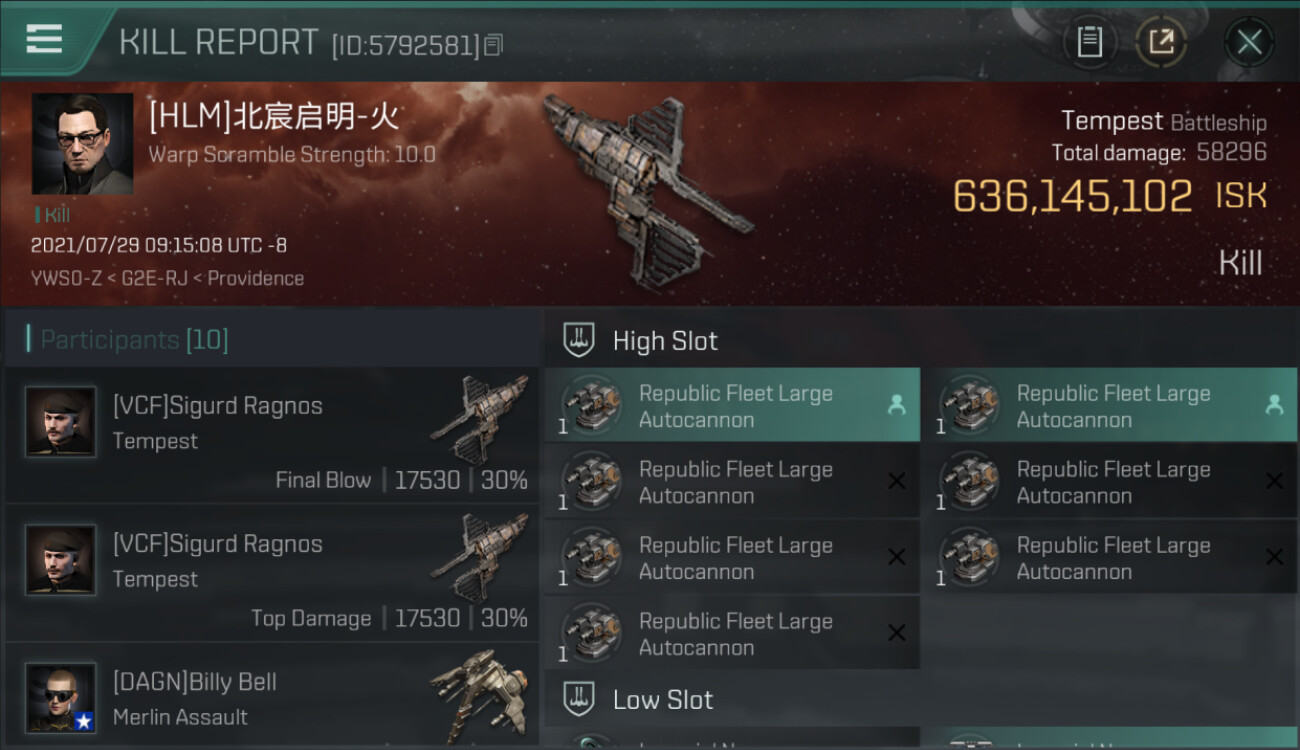This screenshot has width=1300, height=750.
Task: Click the share export icon in header
Action: point(1160,42)
